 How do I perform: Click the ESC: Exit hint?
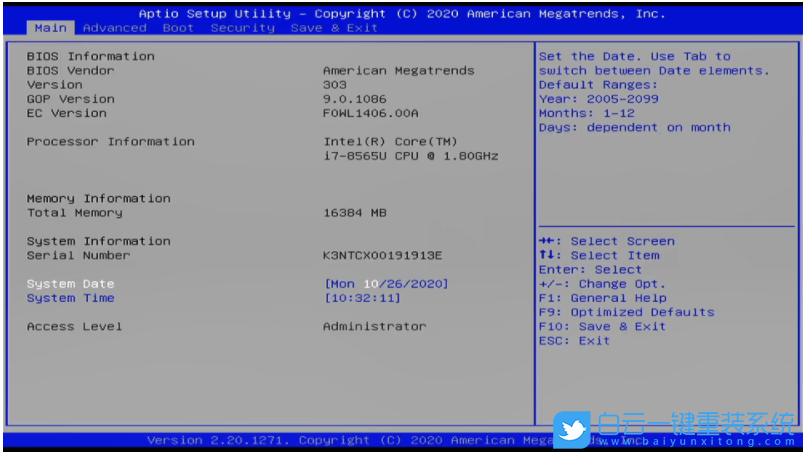pyautogui.click(x=574, y=341)
